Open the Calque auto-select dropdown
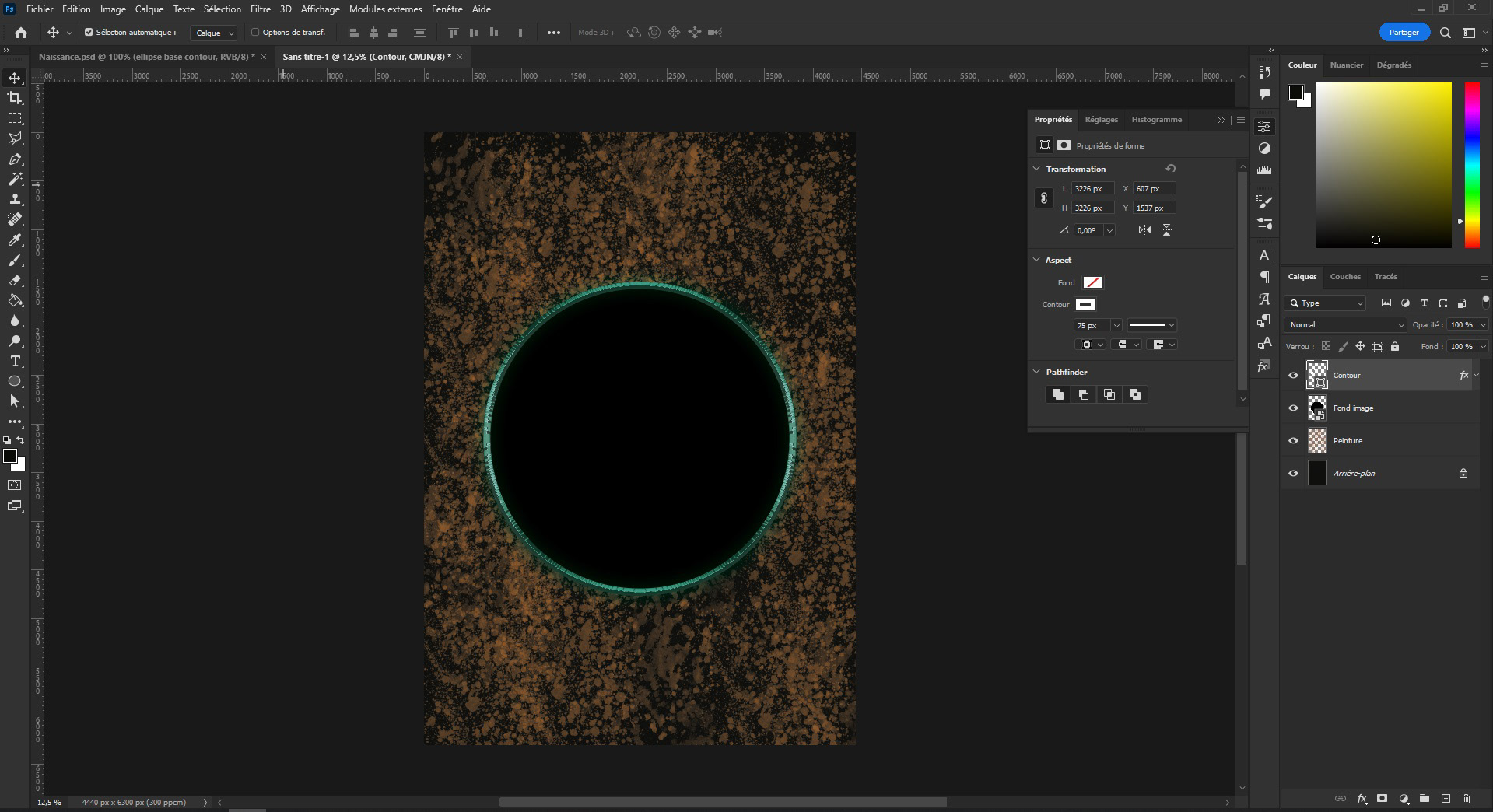Screen dimensions: 1493x812 tap(213, 33)
